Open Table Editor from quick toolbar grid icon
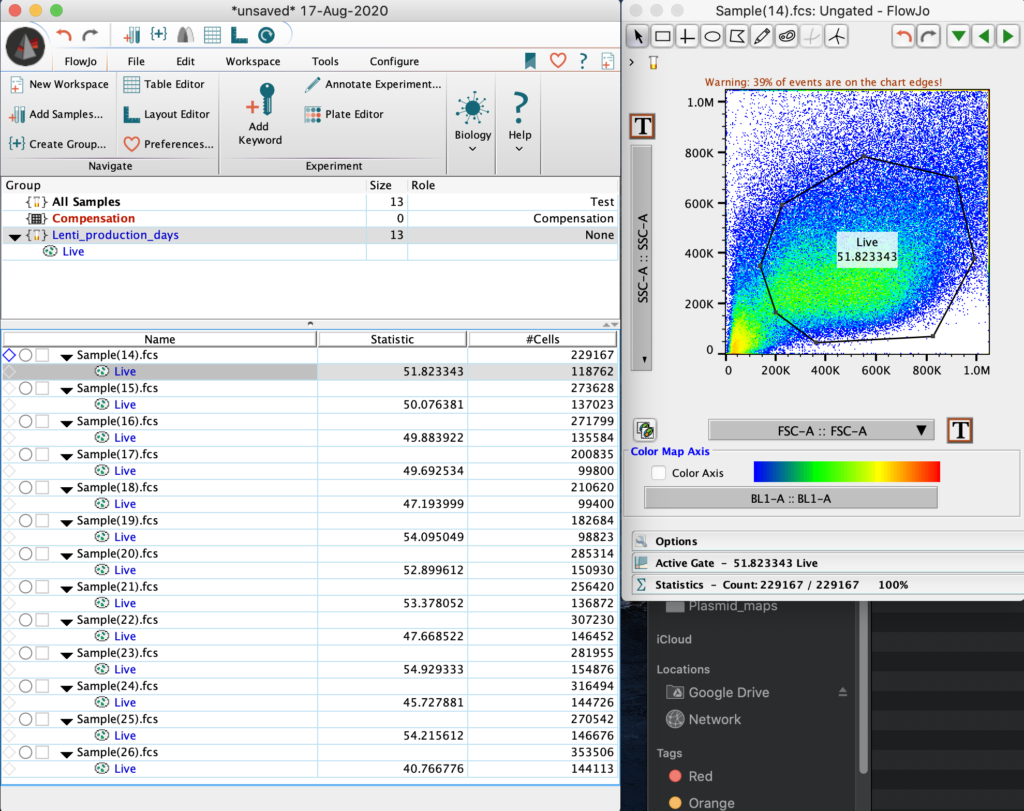 212,35
